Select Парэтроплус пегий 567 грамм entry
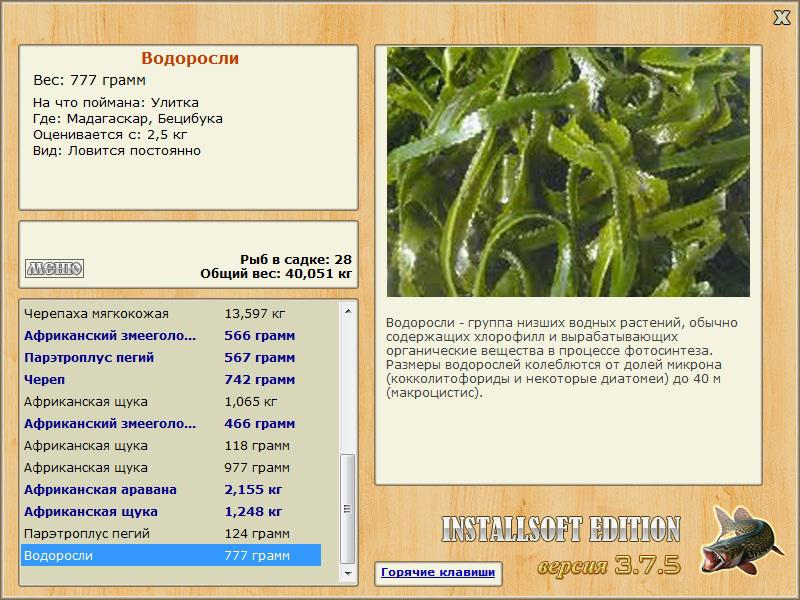 [x=171, y=357]
